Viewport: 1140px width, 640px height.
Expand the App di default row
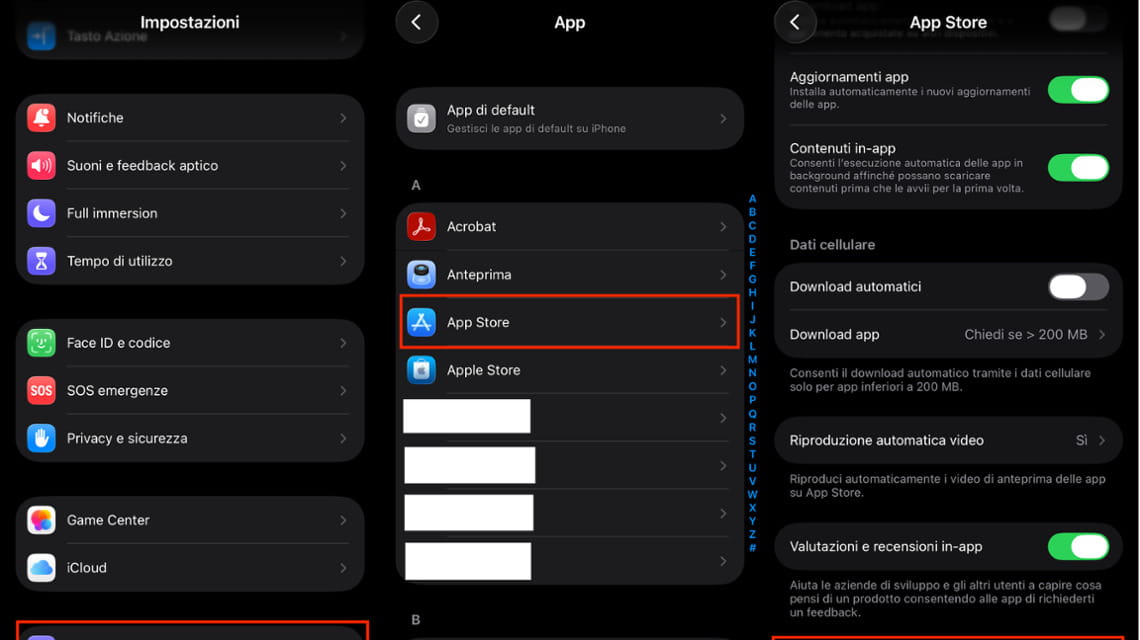569,119
